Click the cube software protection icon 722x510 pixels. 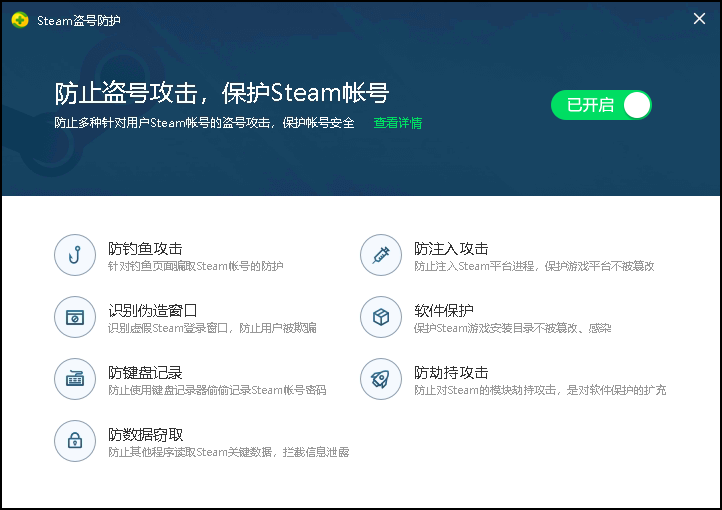pos(381,317)
